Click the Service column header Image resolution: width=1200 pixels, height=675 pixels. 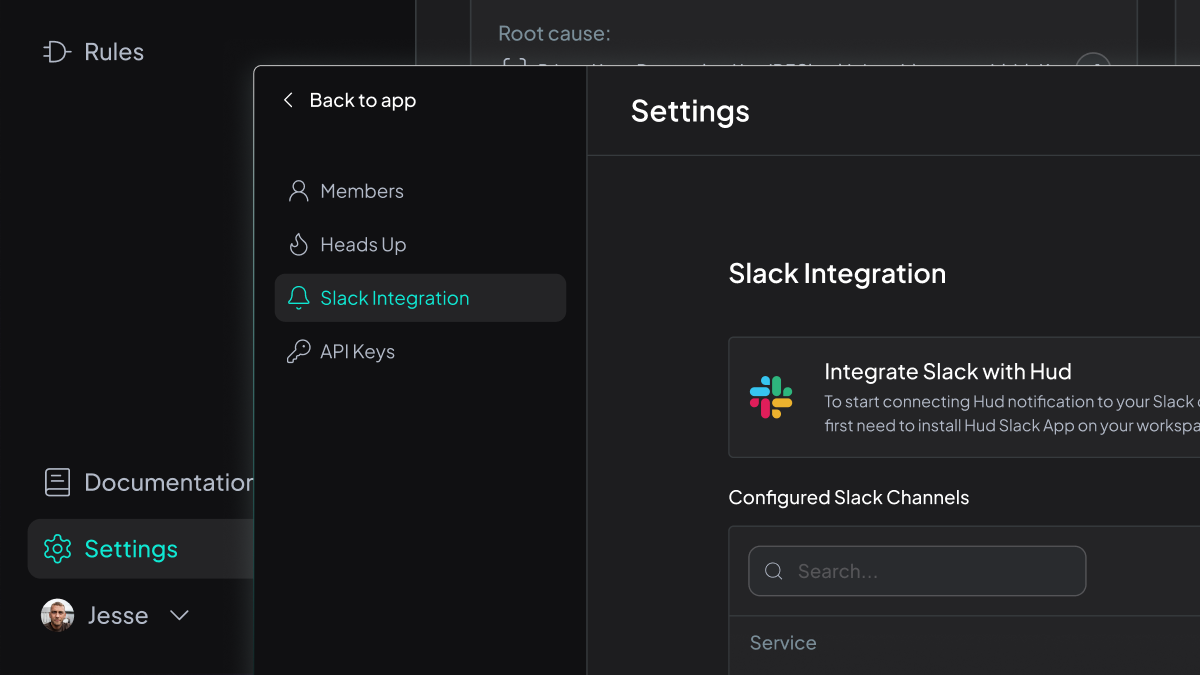783,643
